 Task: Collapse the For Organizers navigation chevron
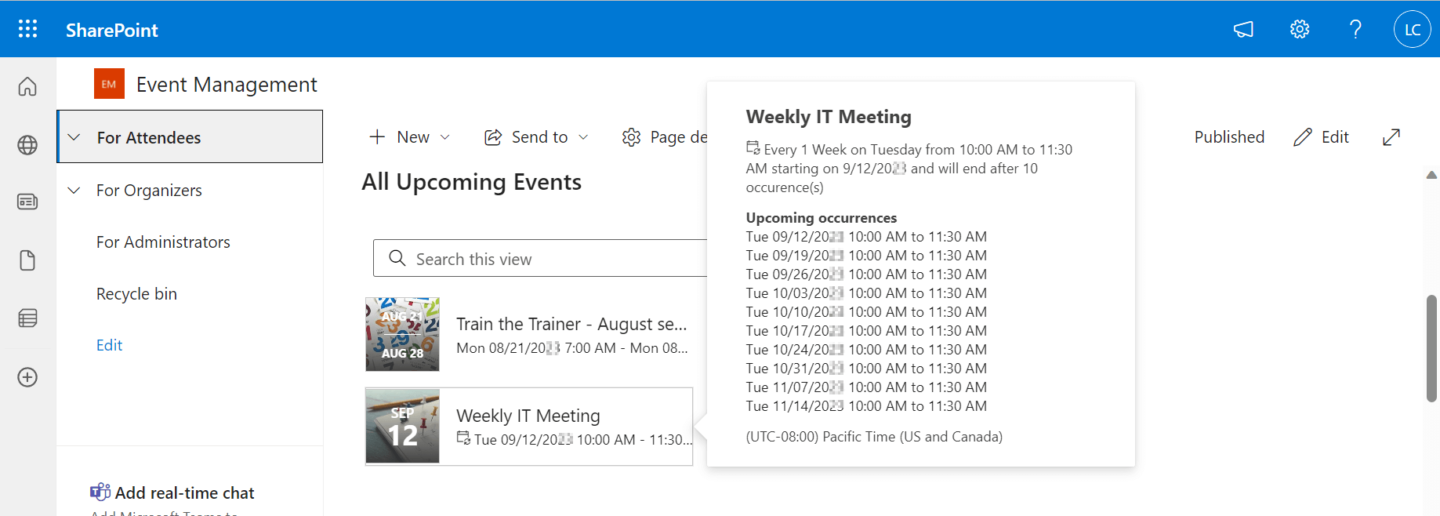pyautogui.click(x=74, y=190)
